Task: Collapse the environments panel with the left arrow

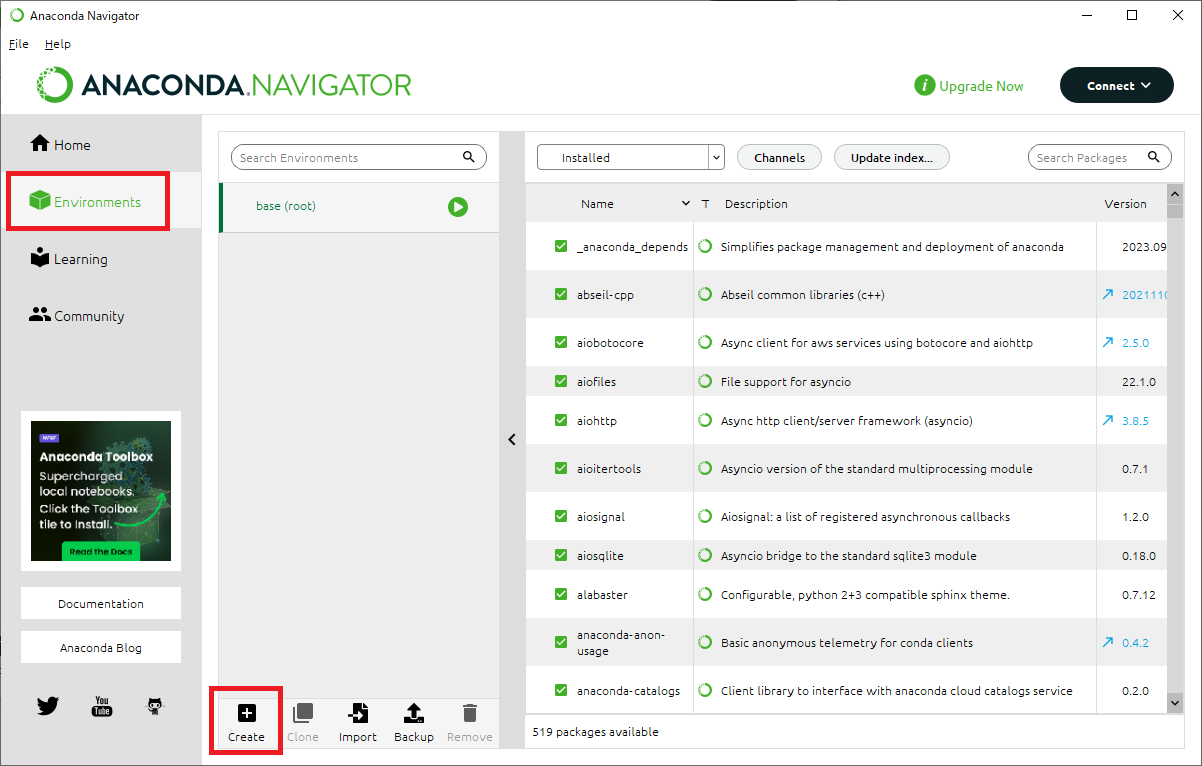Action: 512,439
